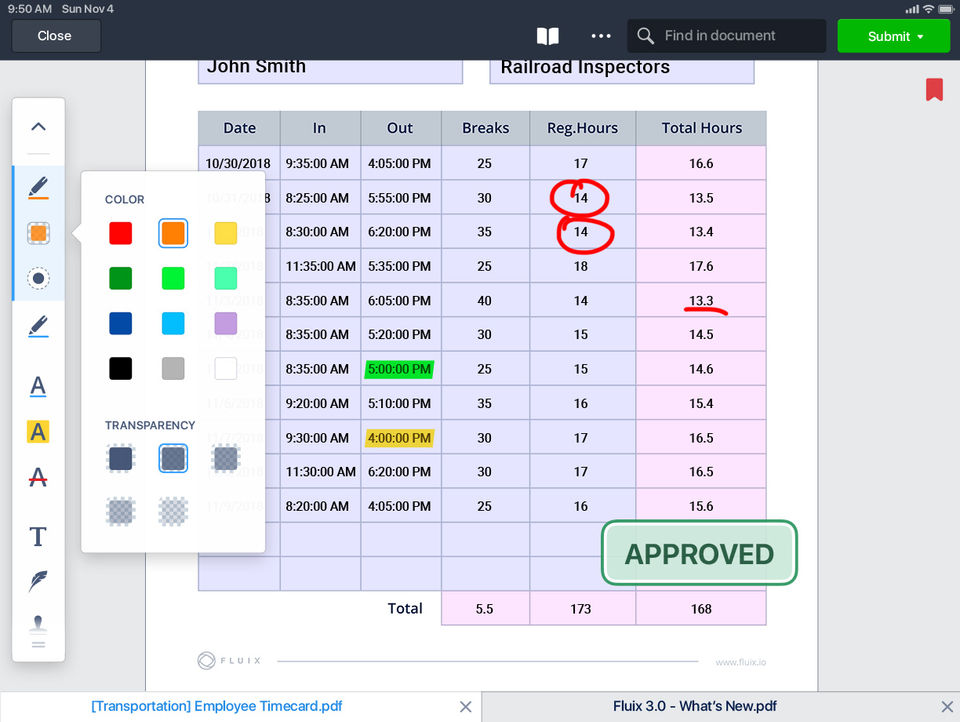Viewport: 960px width, 722px height.
Task: Open the bookmarks book icon
Action: point(547,36)
